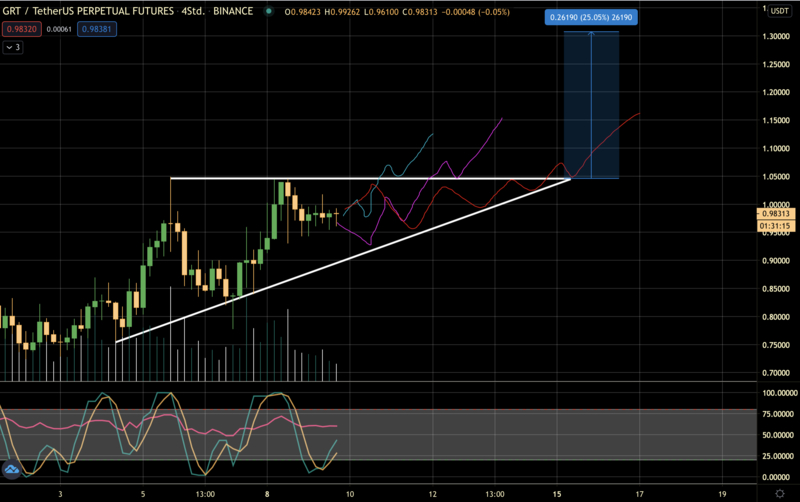This screenshot has width=800, height=502.
Task: Open the USDT currency selector
Action: [x=780, y=11]
